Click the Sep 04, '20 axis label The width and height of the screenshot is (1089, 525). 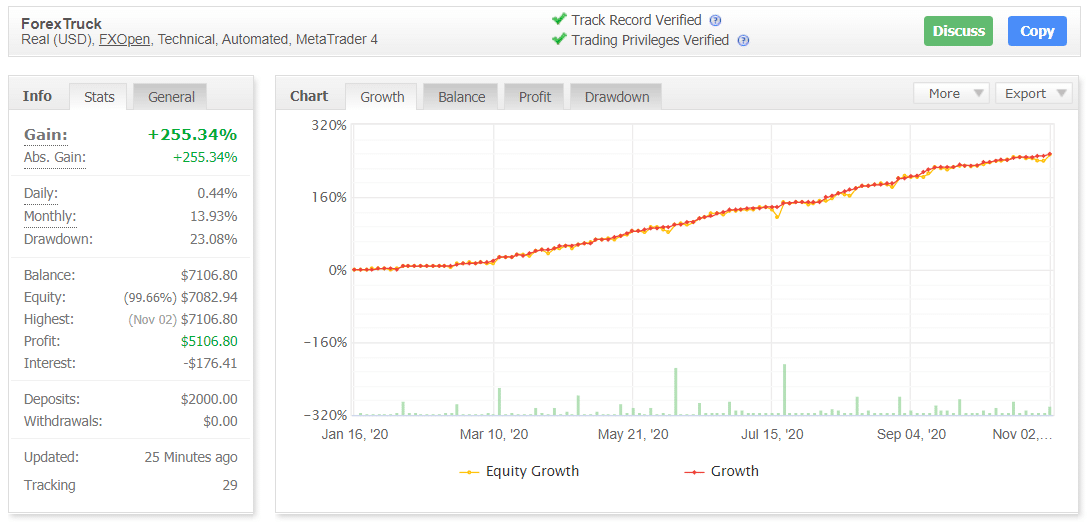(911, 435)
